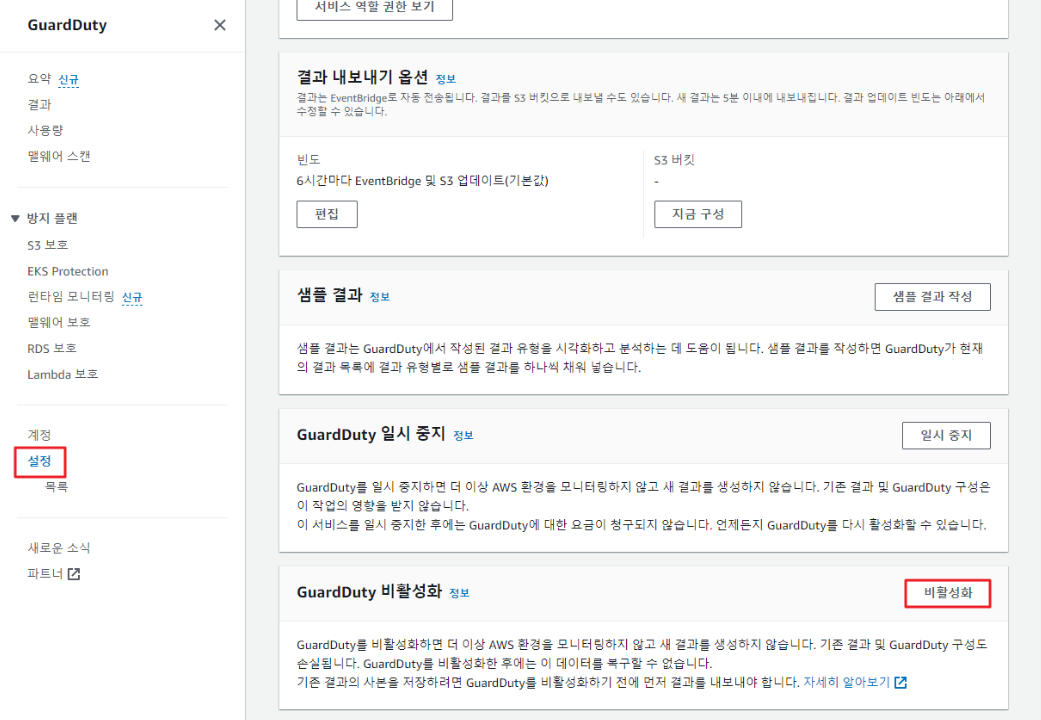
Task: Close the GuardDuty navigation panel
Action: click(220, 25)
